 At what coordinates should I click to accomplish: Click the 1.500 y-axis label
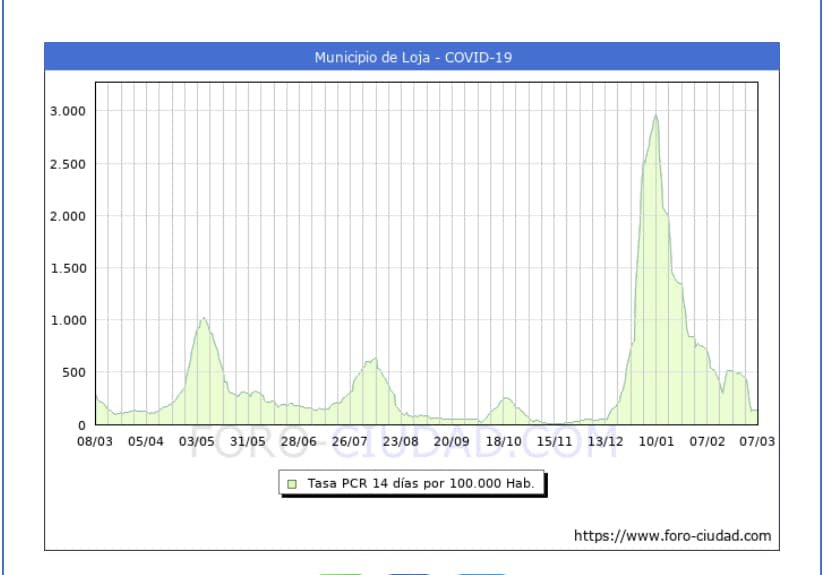[x=68, y=268]
